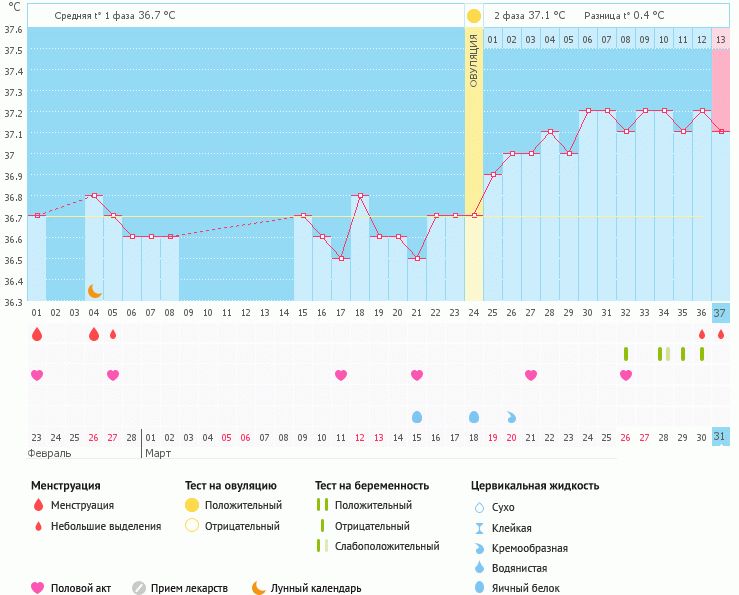
Task: Click the Кремообразная fluid legend icon
Action: pos(479,548)
